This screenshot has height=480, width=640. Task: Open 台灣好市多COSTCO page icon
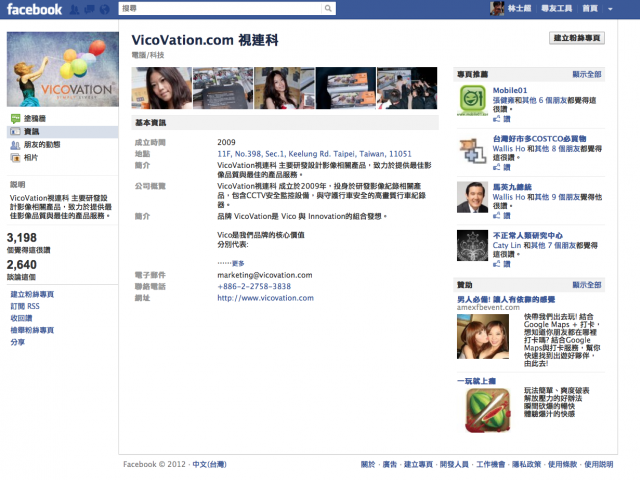472,149
